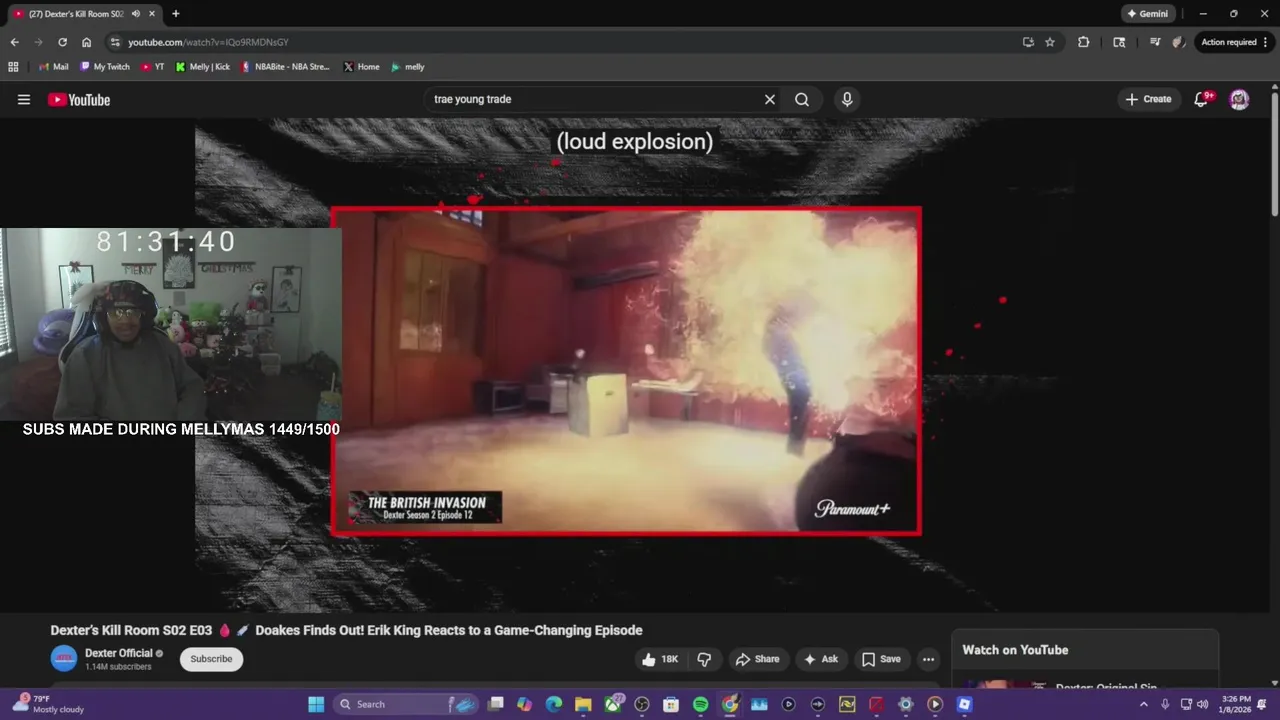Open X Home bookmark
1280x720 pixels.
[361, 67]
